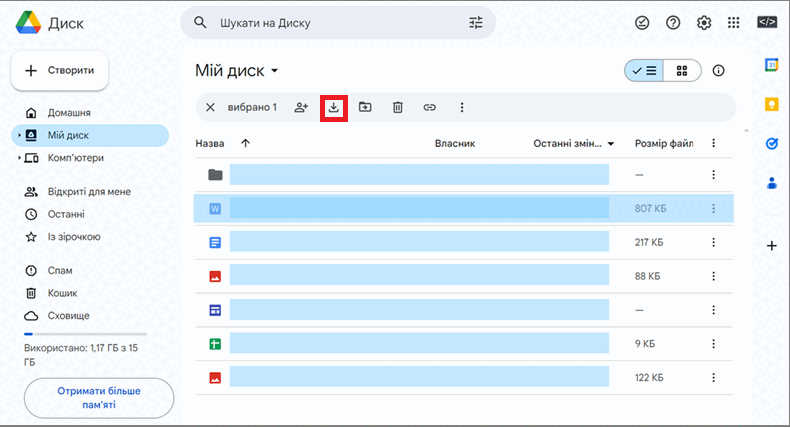This screenshot has width=790, height=428.
Task: Switch to grid layout view
Action: (682, 71)
